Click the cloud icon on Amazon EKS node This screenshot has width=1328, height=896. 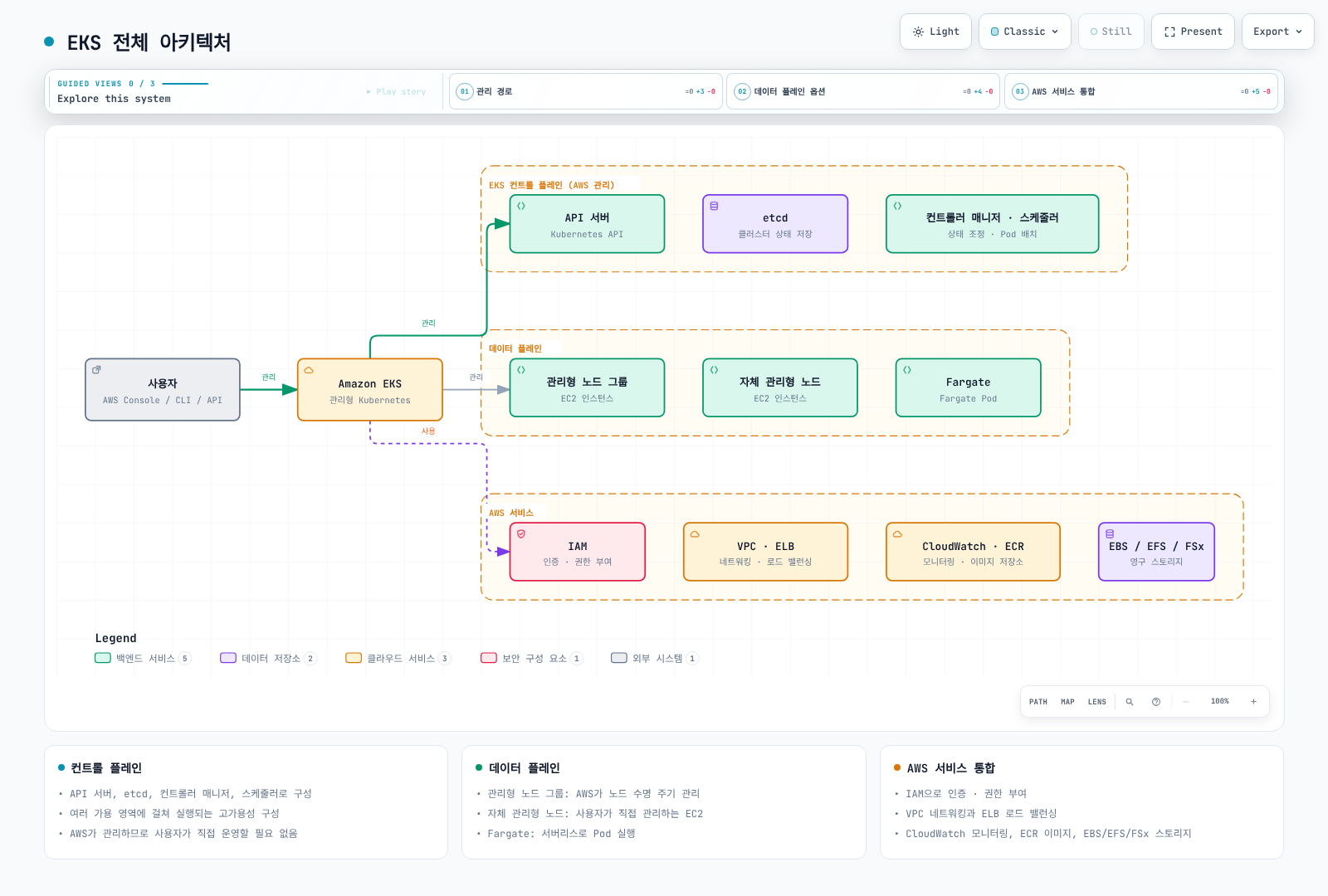309,370
